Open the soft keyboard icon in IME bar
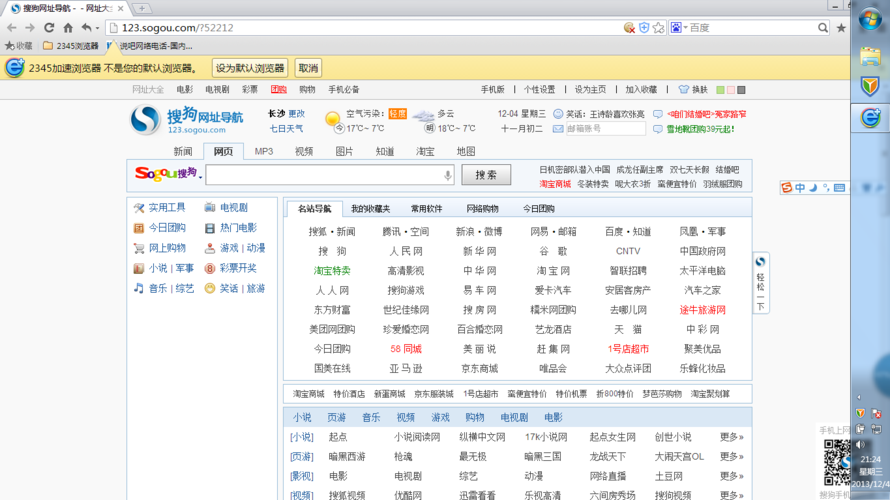The height and width of the screenshot is (500, 890). point(840,187)
